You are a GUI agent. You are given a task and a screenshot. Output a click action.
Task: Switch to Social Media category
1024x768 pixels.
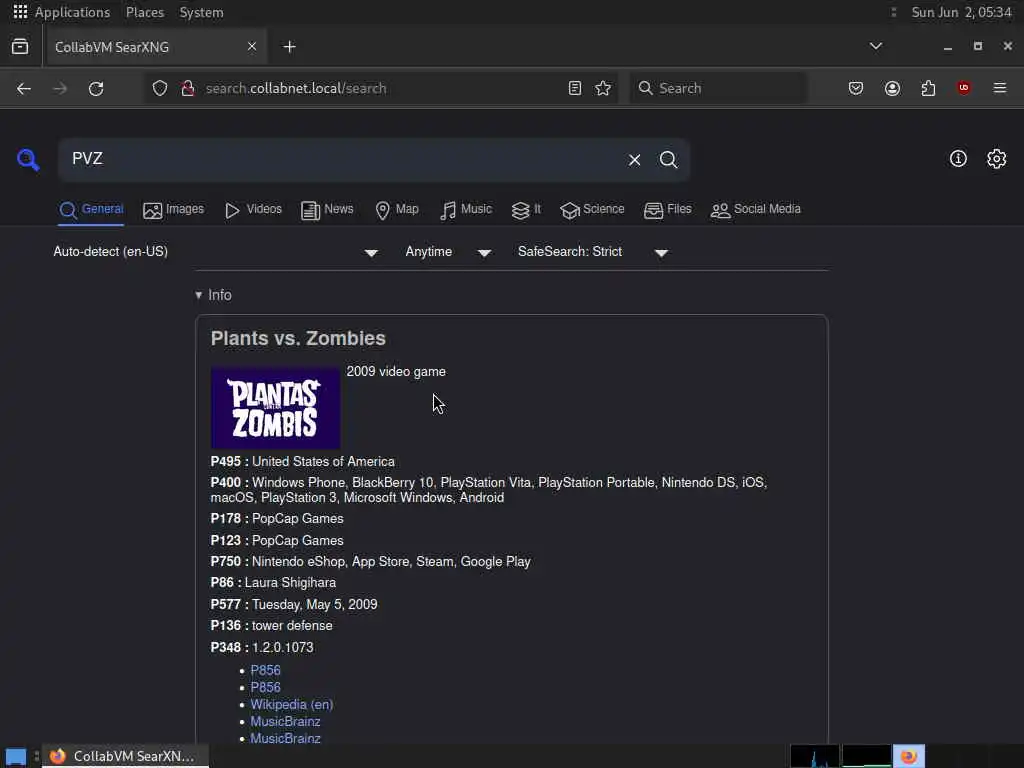[x=756, y=210]
